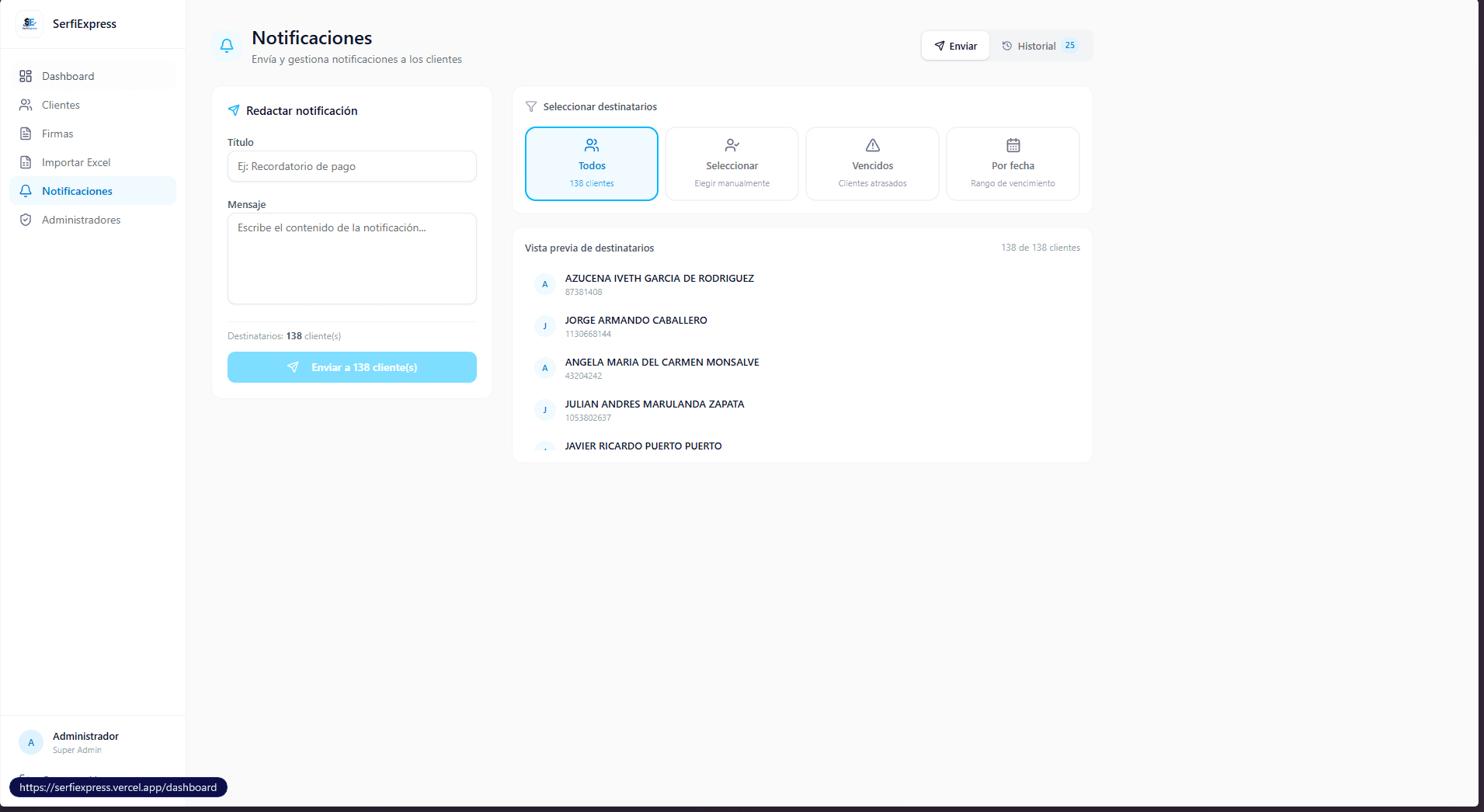
Task: Open the Dashboard sidebar item
Action: click(68, 76)
